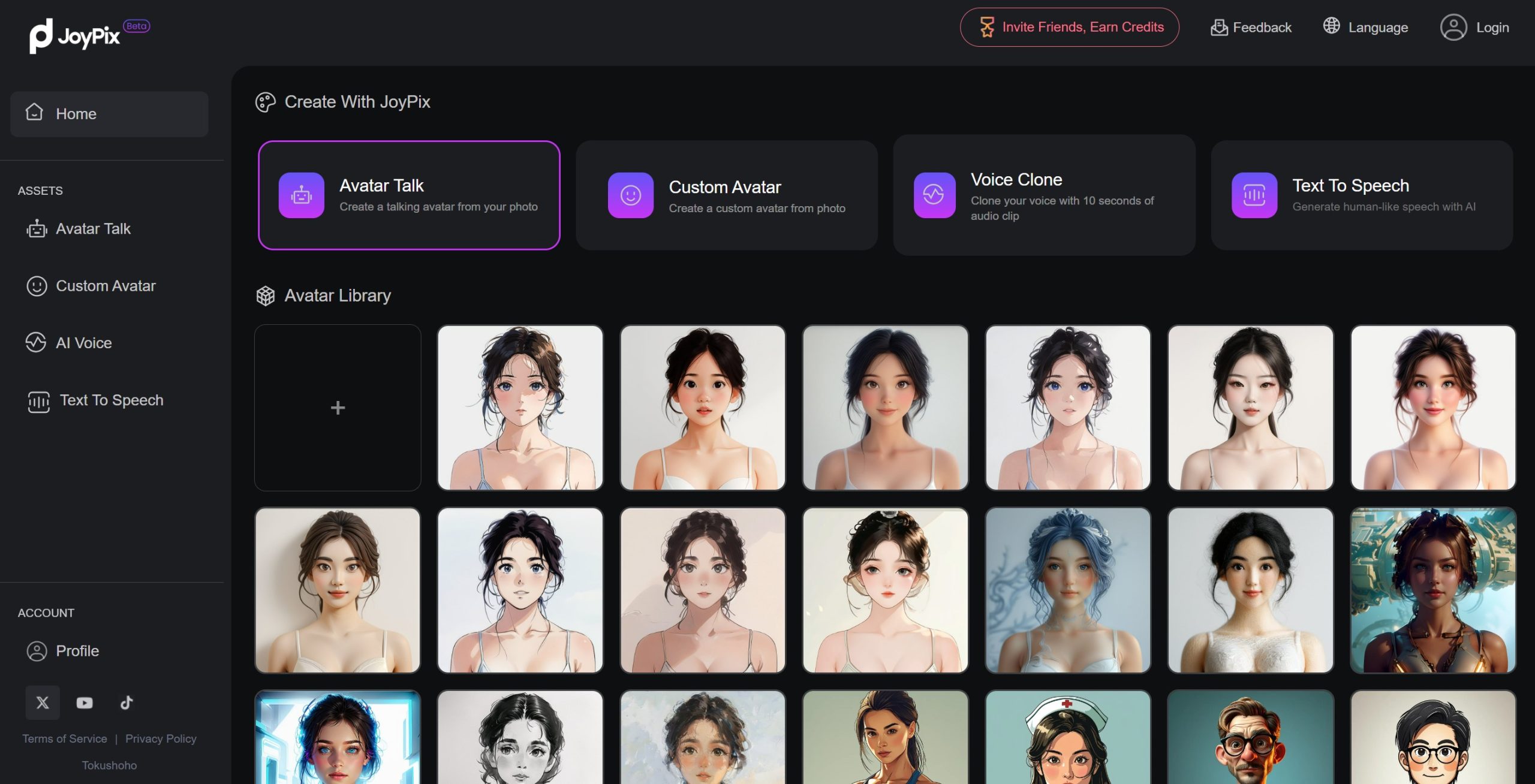Select Text To Speech in the sidebar

pyautogui.click(x=111, y=400)
